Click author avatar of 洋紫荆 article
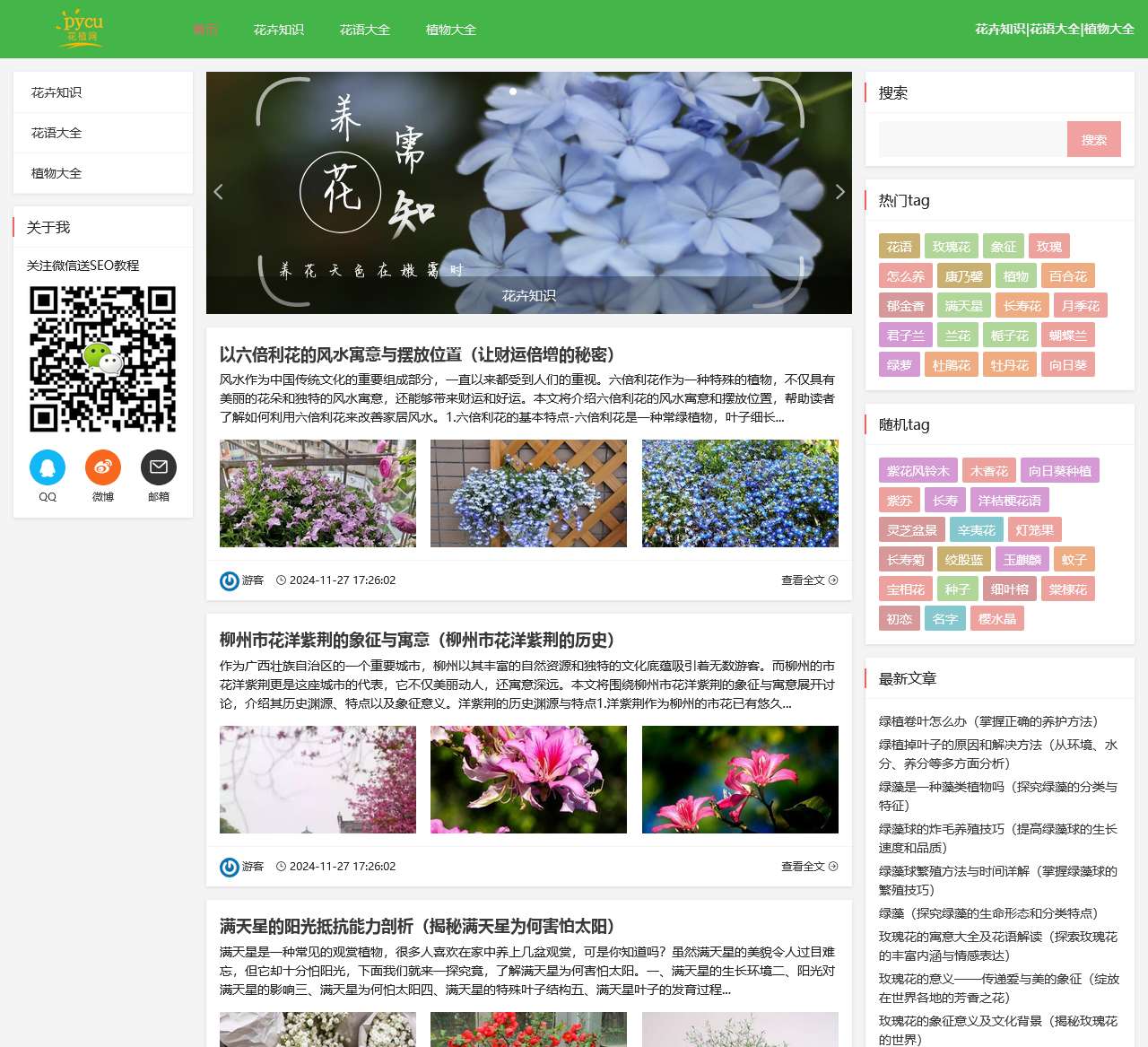Screen dimensions: 1148x1047 230,867
